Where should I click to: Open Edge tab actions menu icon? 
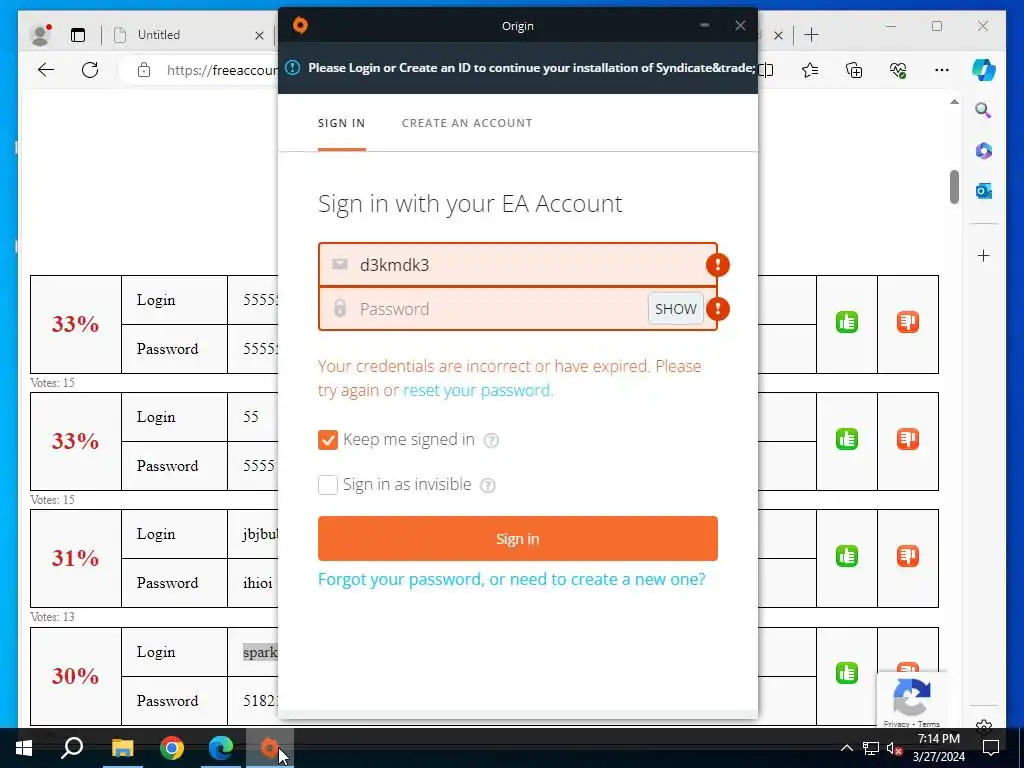(78, 35)
